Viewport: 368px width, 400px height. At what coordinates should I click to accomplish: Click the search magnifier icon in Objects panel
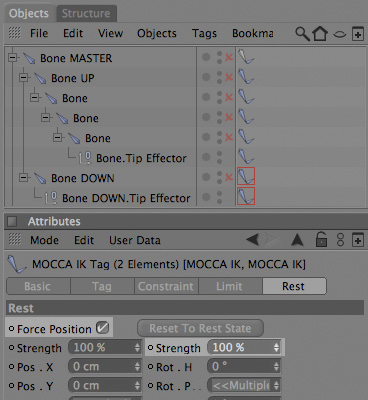click(302, 34)
